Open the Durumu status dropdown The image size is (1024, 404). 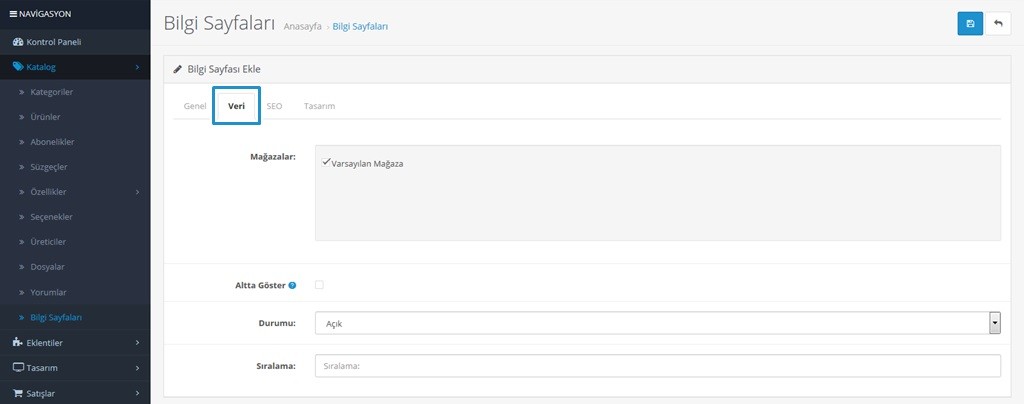[x=657, y=323]
